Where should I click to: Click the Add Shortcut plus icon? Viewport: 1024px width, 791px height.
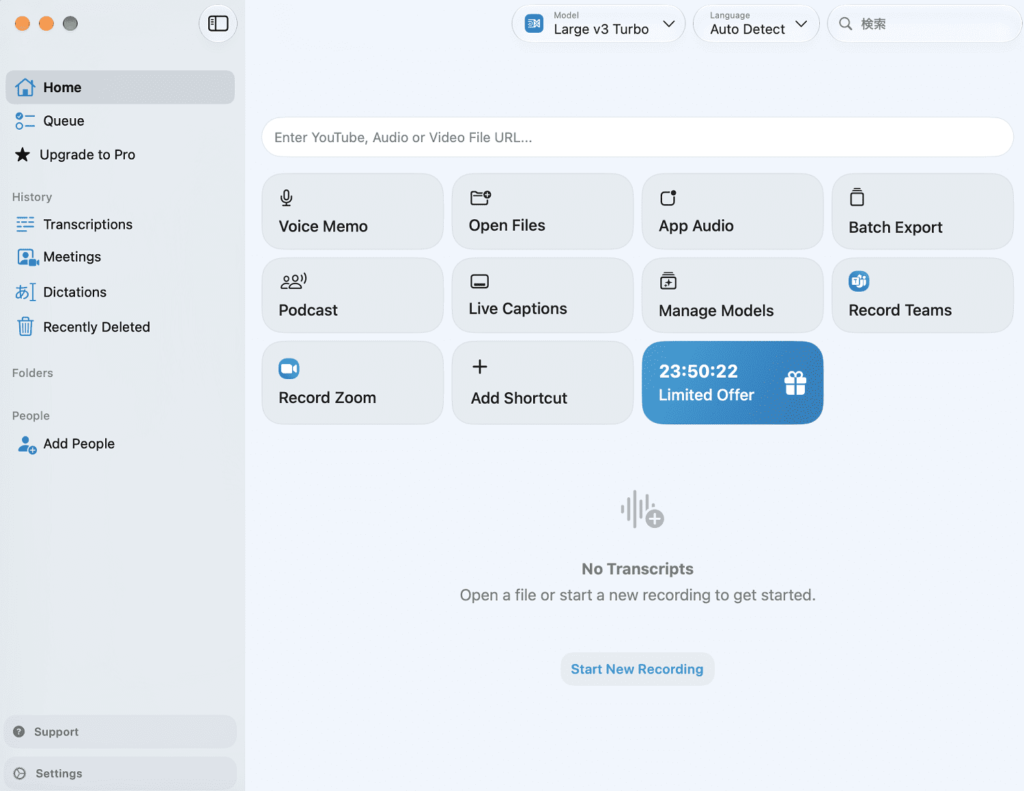pyautogui.click(x=479, y=366)
